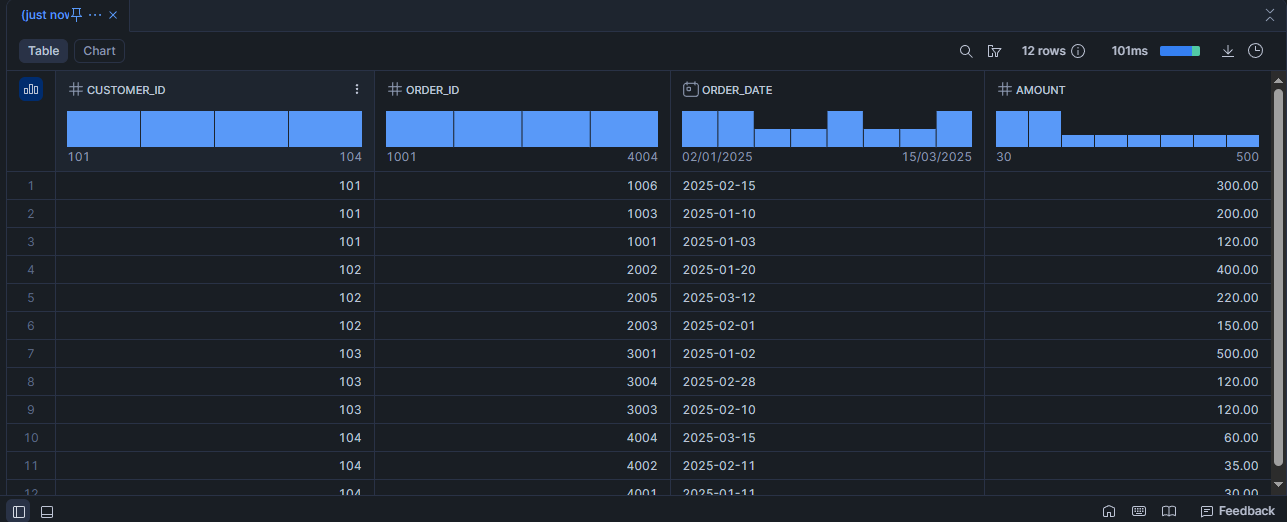Search within the query results
Image resolution: width=1287 pixels, height=522 pixels.
point(966,51)
